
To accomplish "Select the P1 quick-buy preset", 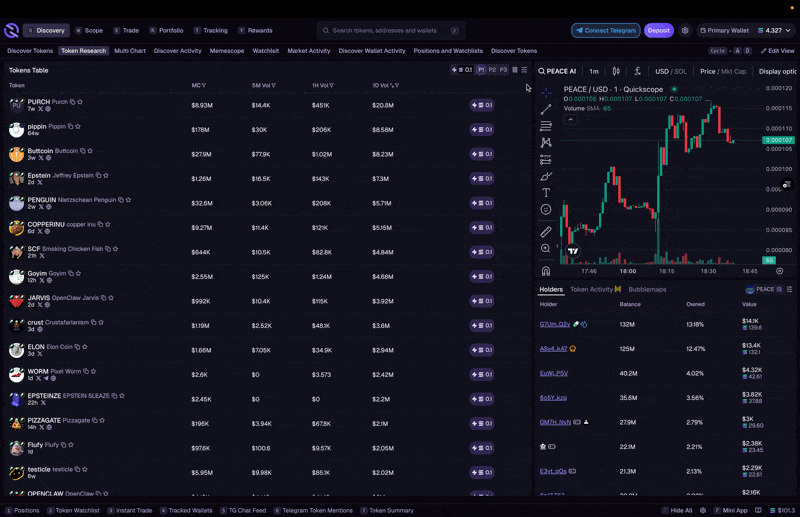I will click(481, 70).
